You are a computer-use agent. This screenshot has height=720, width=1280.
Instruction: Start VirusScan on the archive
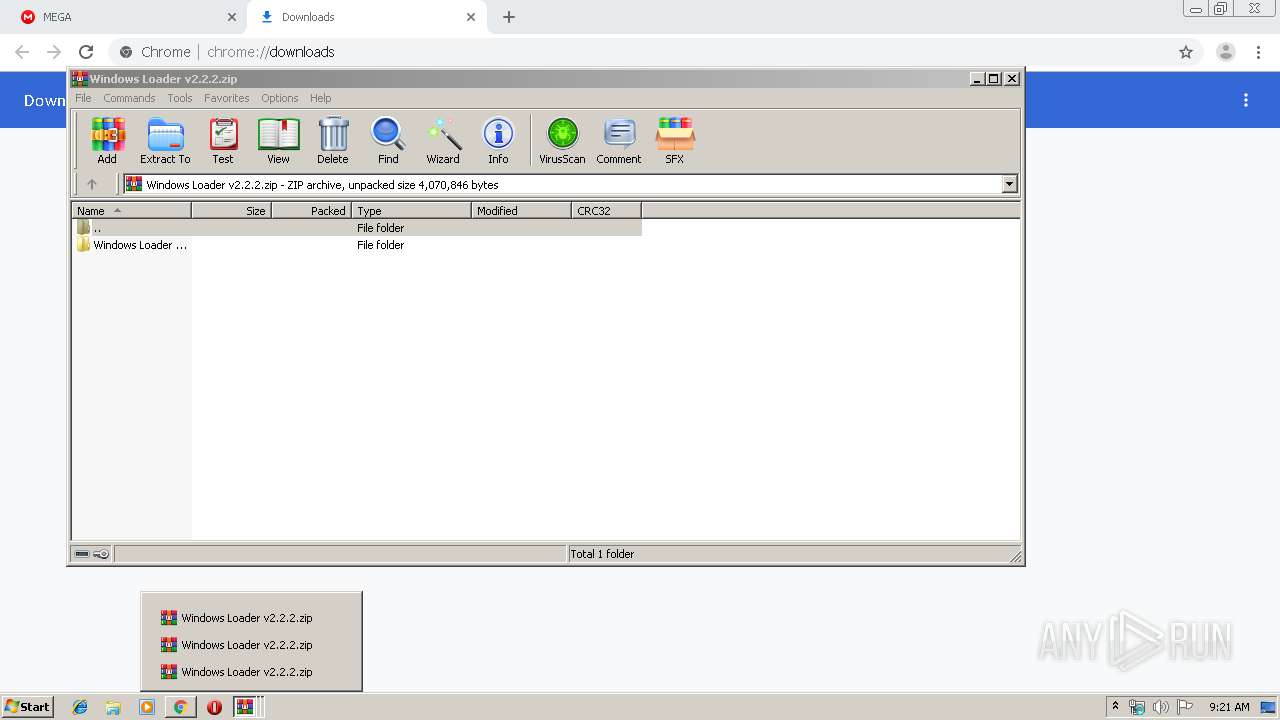tap(562, 140)
